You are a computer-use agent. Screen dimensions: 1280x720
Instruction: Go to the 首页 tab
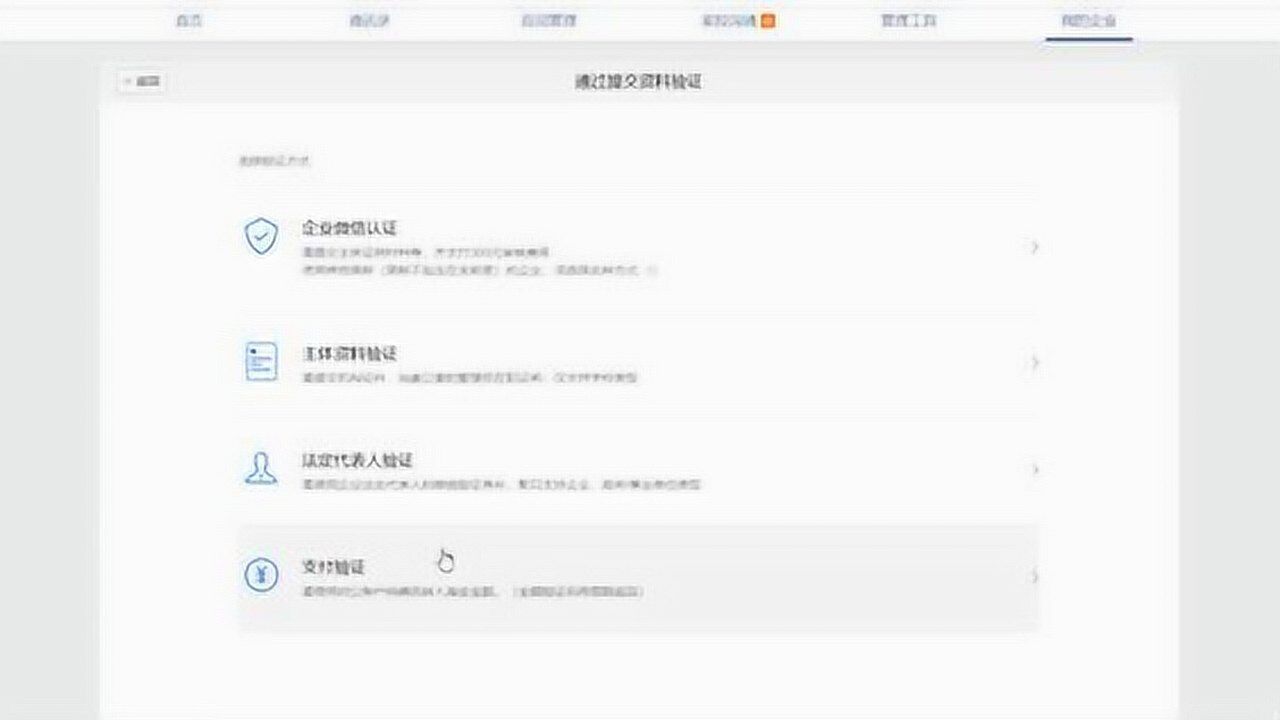coord(189,20)
